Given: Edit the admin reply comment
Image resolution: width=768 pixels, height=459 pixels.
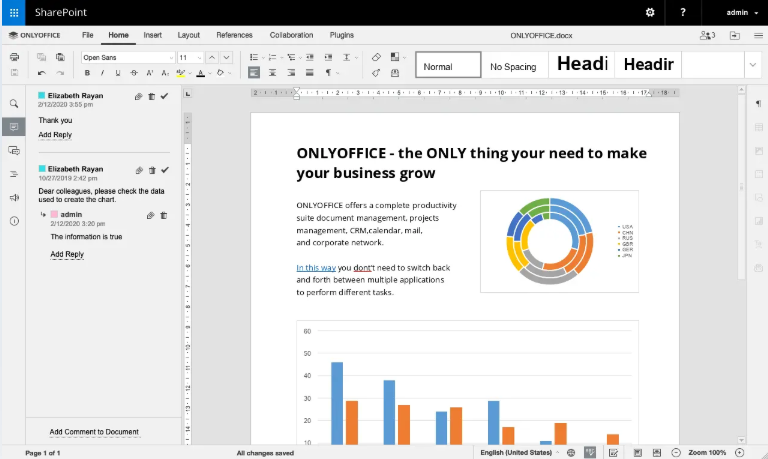Looking at the screenshot, I should click(150, 216).
